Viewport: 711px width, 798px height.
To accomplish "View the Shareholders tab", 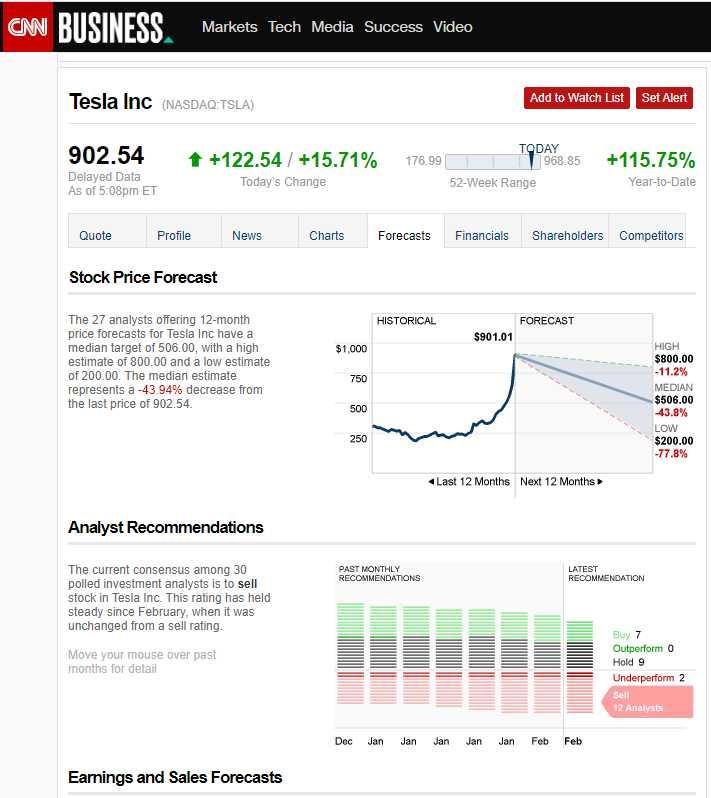I will pyautogui.click(x=567, y=236).
